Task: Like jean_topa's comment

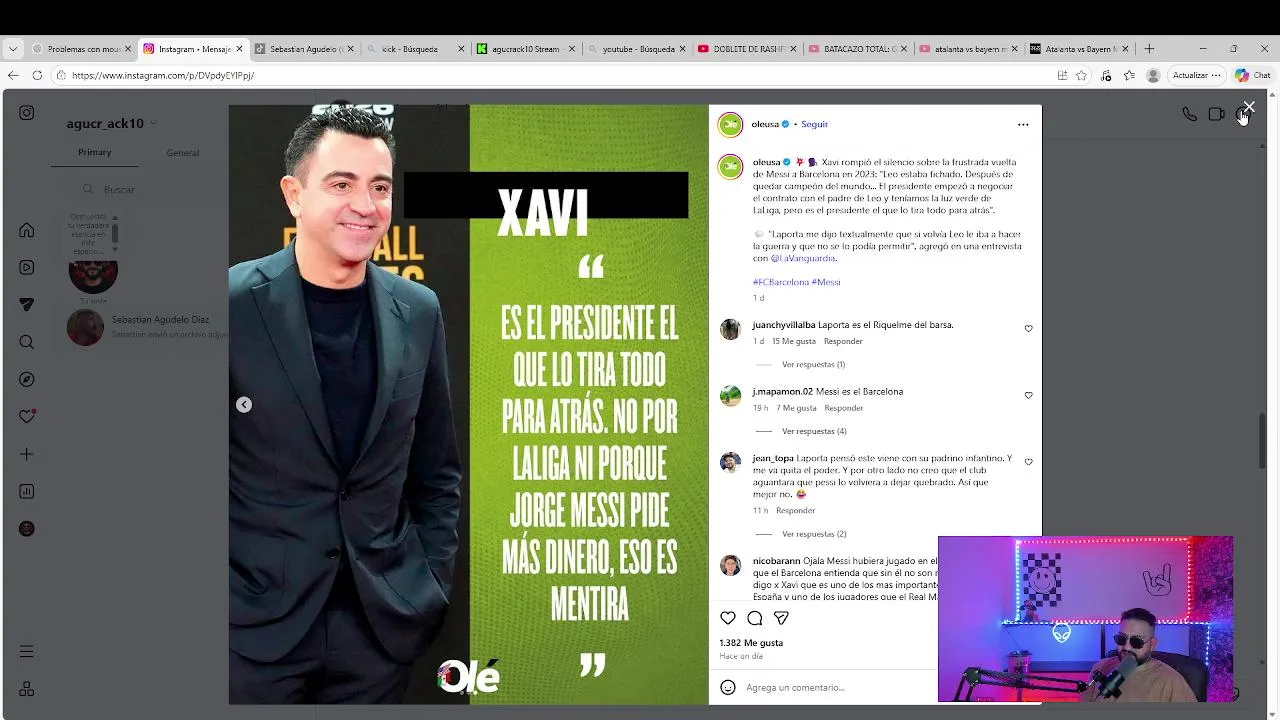Action: click(x=1028, y=462)
